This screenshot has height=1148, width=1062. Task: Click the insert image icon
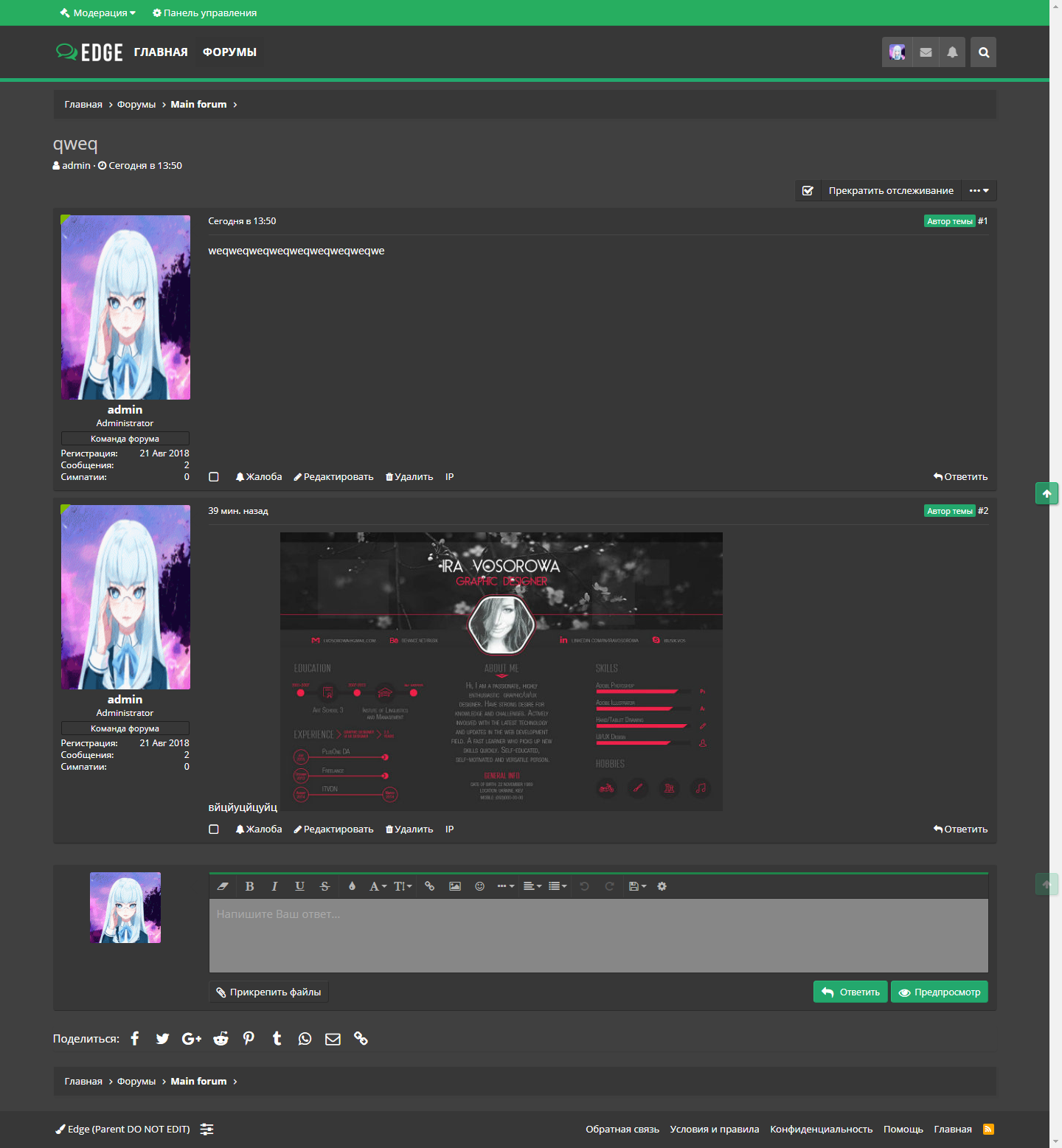click(455, 886)
